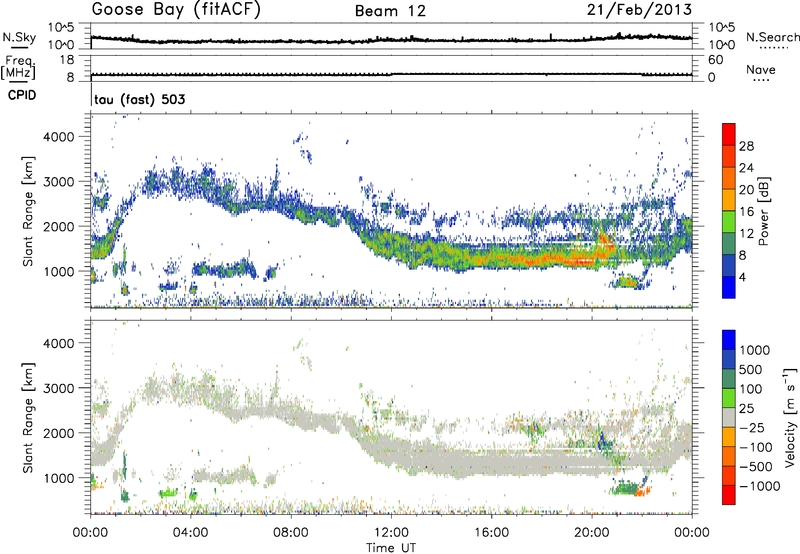The width and height of the screenshot is (800, 554).
Task: Click the Time UT axis title
Action: point(391,548)
